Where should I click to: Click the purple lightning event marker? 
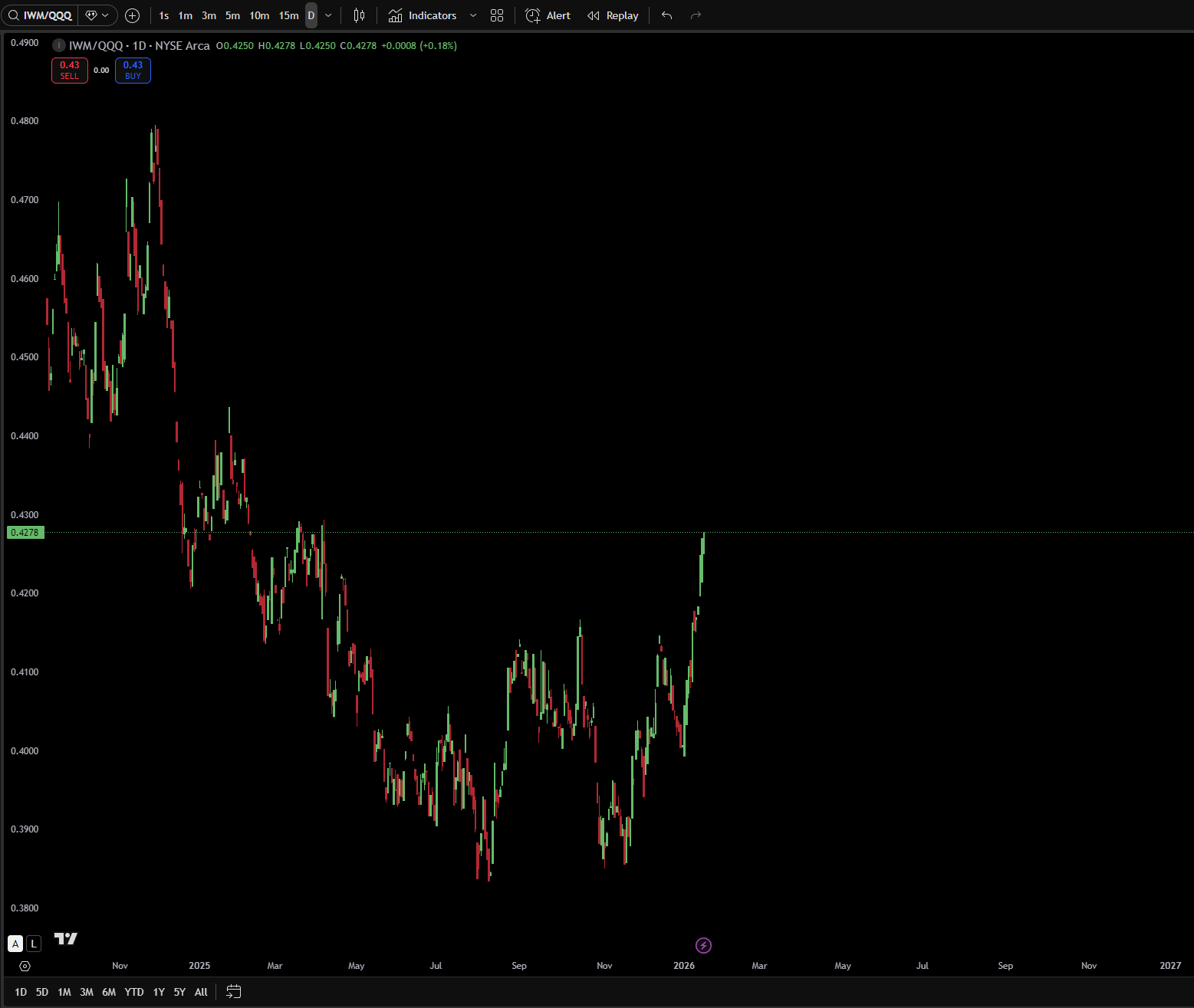click(703, 945)
